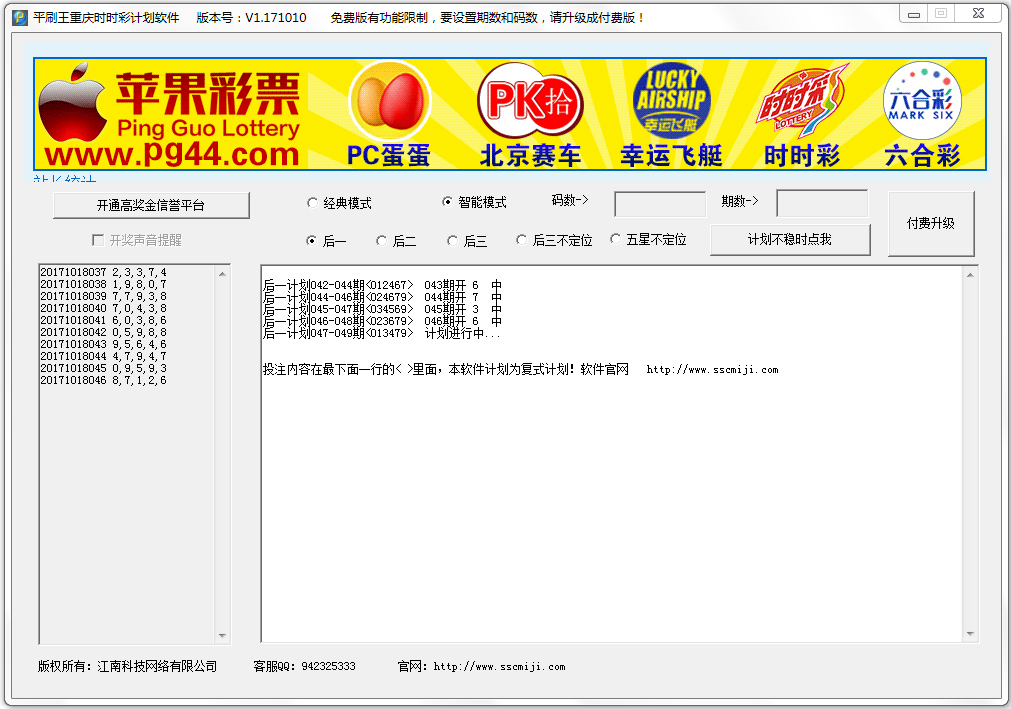Click the www.pg44.com banner address

coord(172,155)
